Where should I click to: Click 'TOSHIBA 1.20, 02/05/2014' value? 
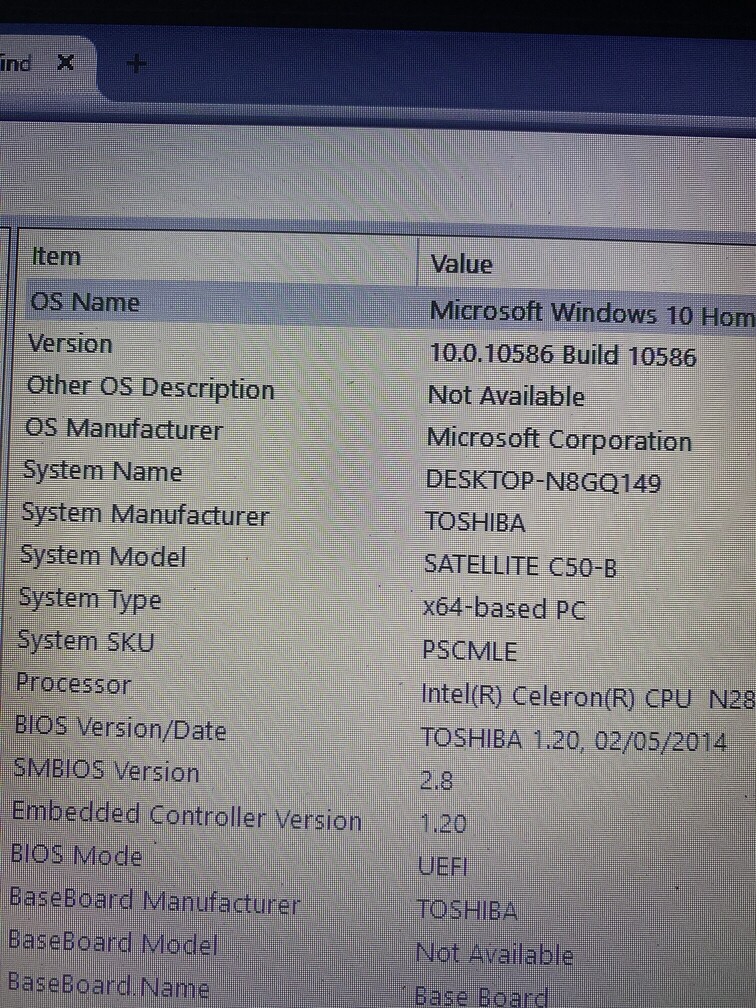pos(573,740)
